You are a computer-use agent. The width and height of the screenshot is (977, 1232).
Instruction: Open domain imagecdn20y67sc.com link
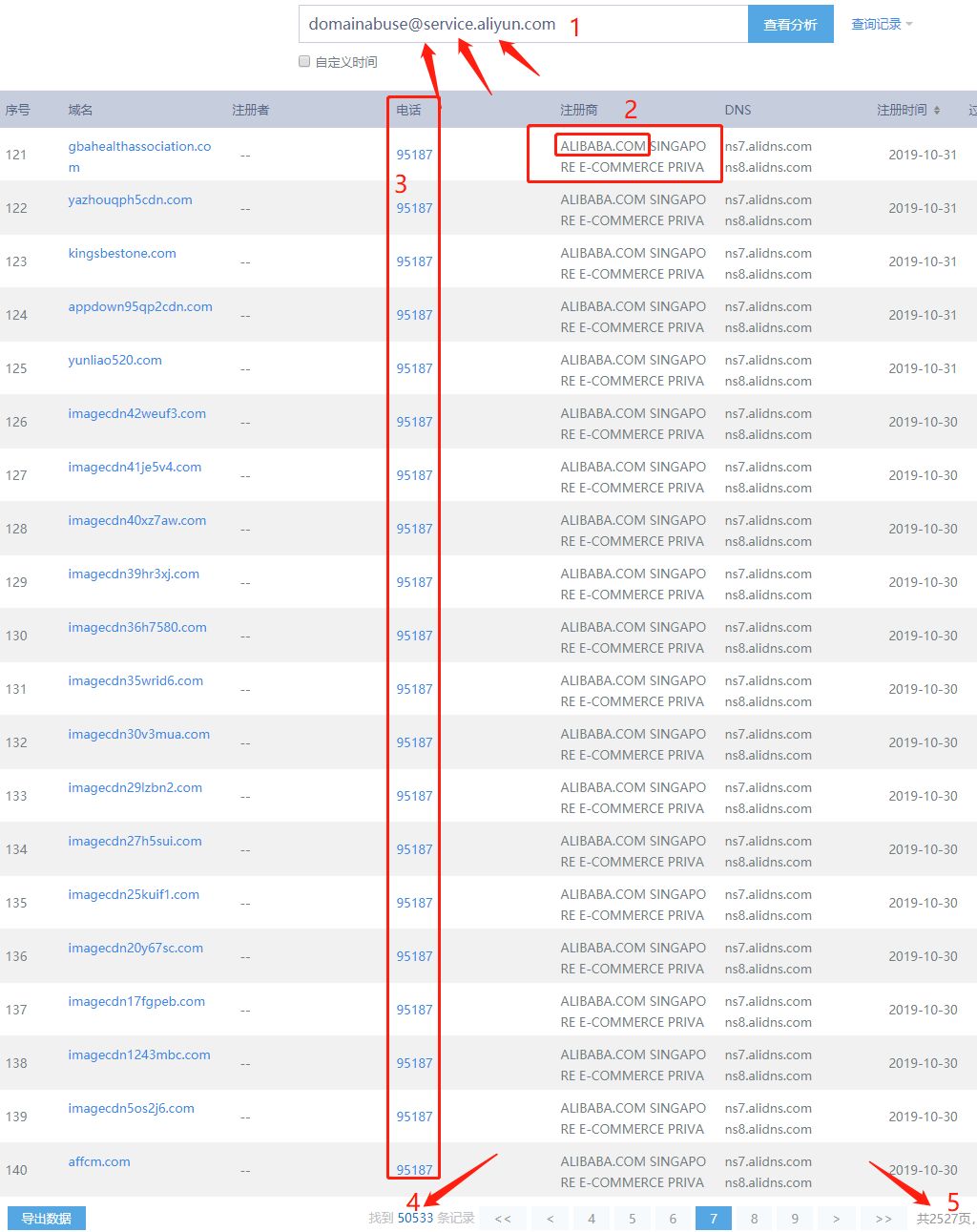tap(135, 948)
